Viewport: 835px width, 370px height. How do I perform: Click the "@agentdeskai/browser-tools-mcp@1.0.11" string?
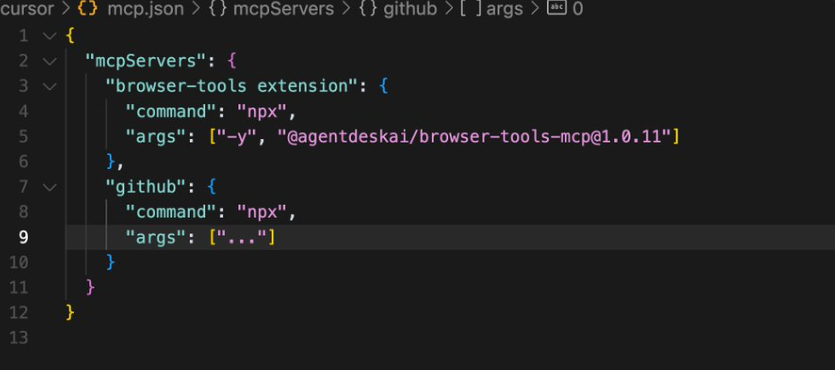click(474, 137)
